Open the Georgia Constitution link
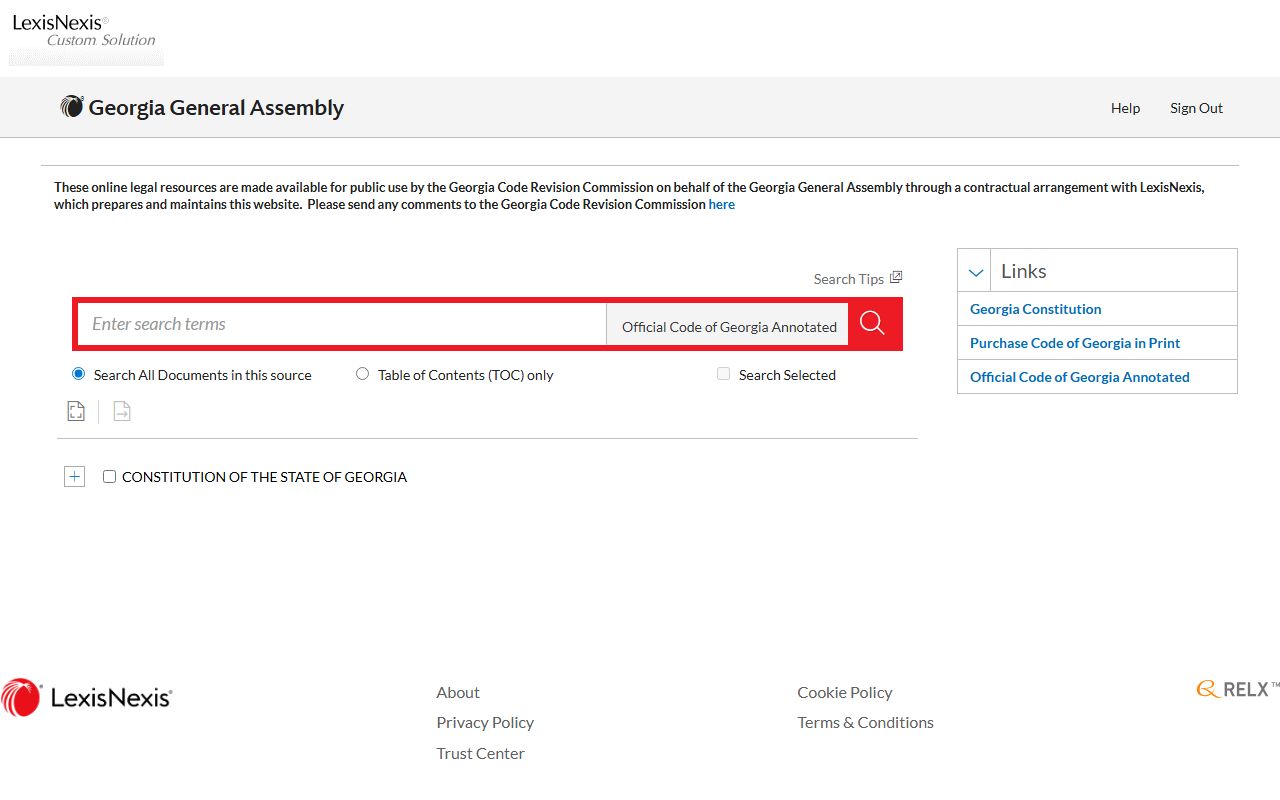1280x800 pixels. pyautogui.click(x=1035, y=309)
